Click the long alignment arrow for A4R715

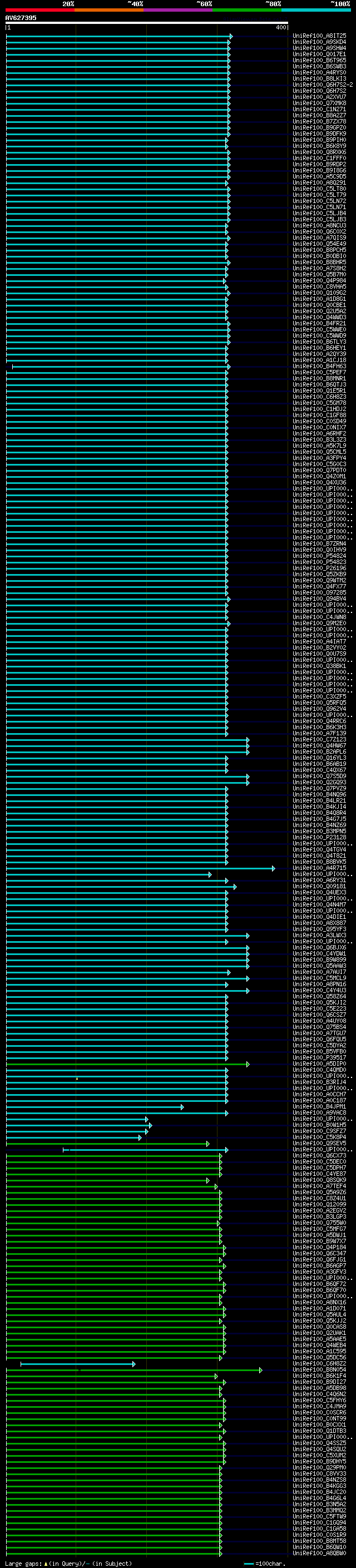140,868
